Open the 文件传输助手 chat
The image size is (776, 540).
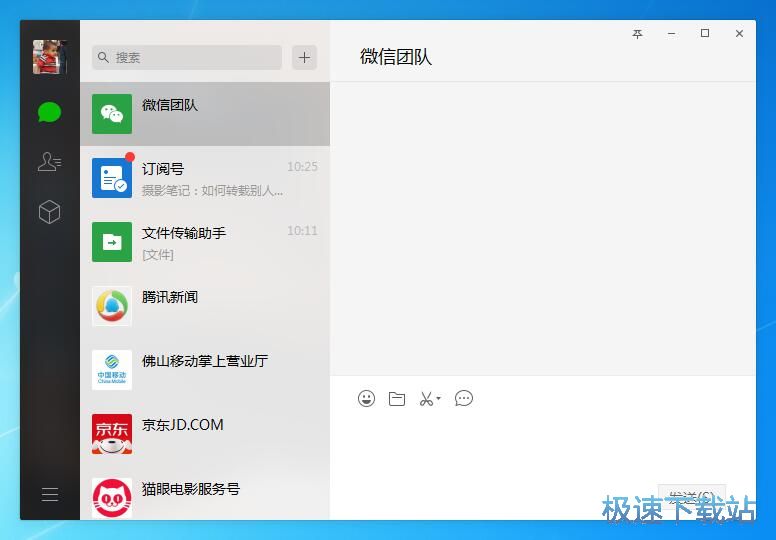[x=205, y=242]
